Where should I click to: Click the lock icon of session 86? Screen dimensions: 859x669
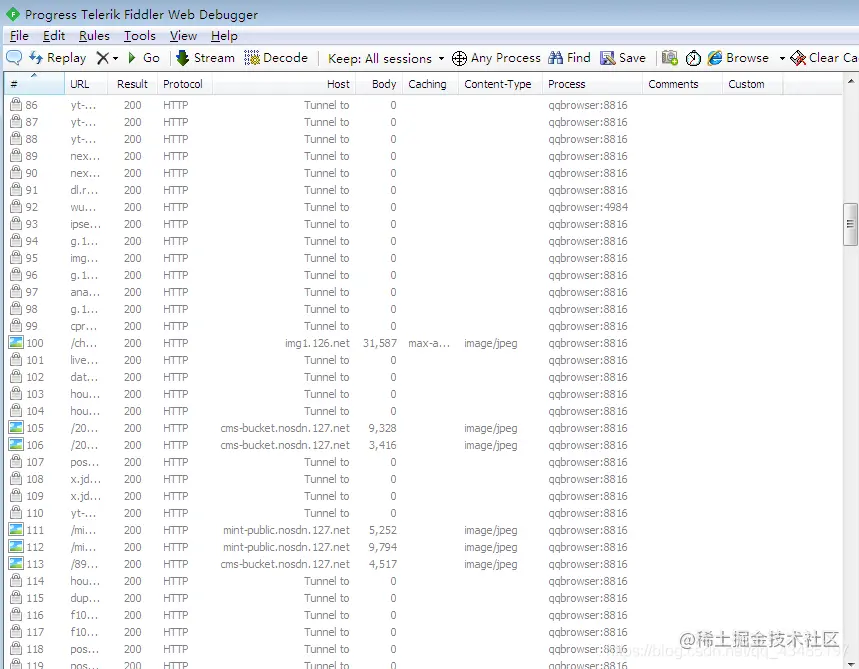tap(16, 104)
